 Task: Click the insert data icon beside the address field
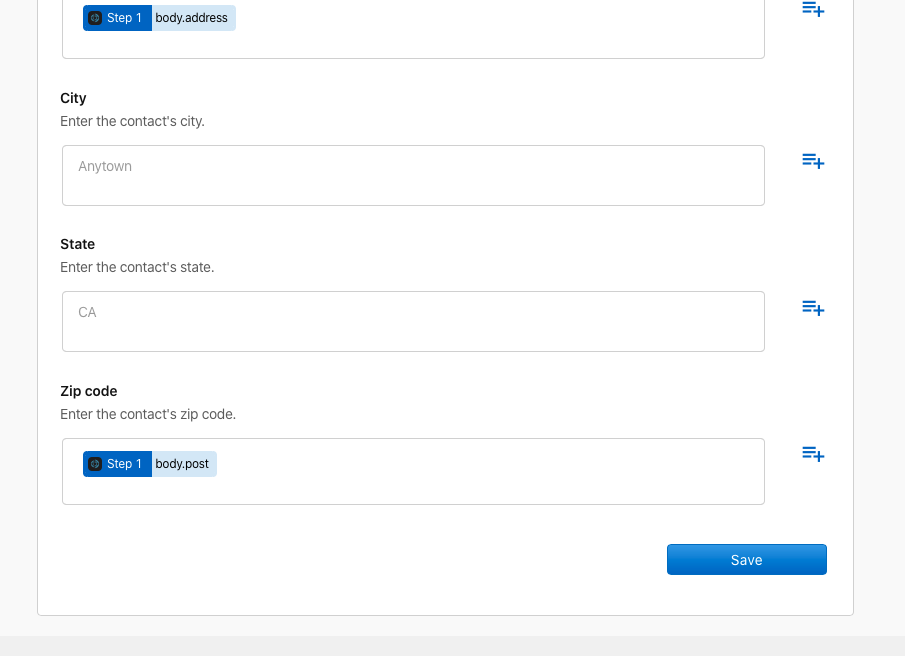coord(813,9)
